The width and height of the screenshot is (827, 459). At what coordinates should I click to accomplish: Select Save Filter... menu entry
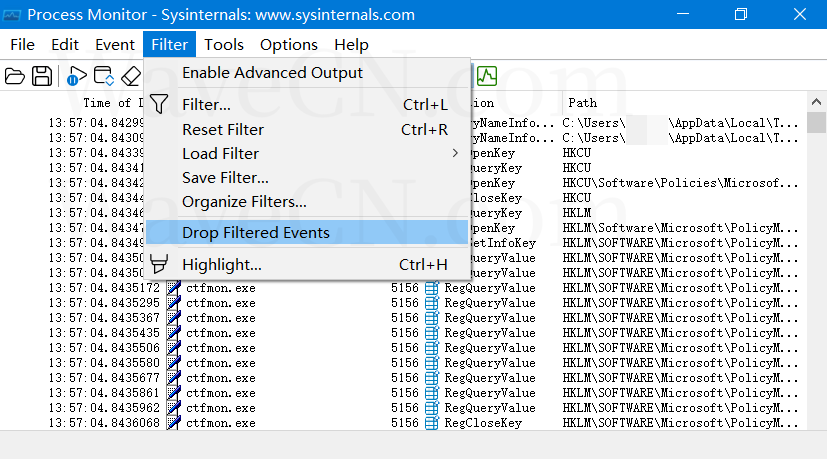[x=225, y=178]
